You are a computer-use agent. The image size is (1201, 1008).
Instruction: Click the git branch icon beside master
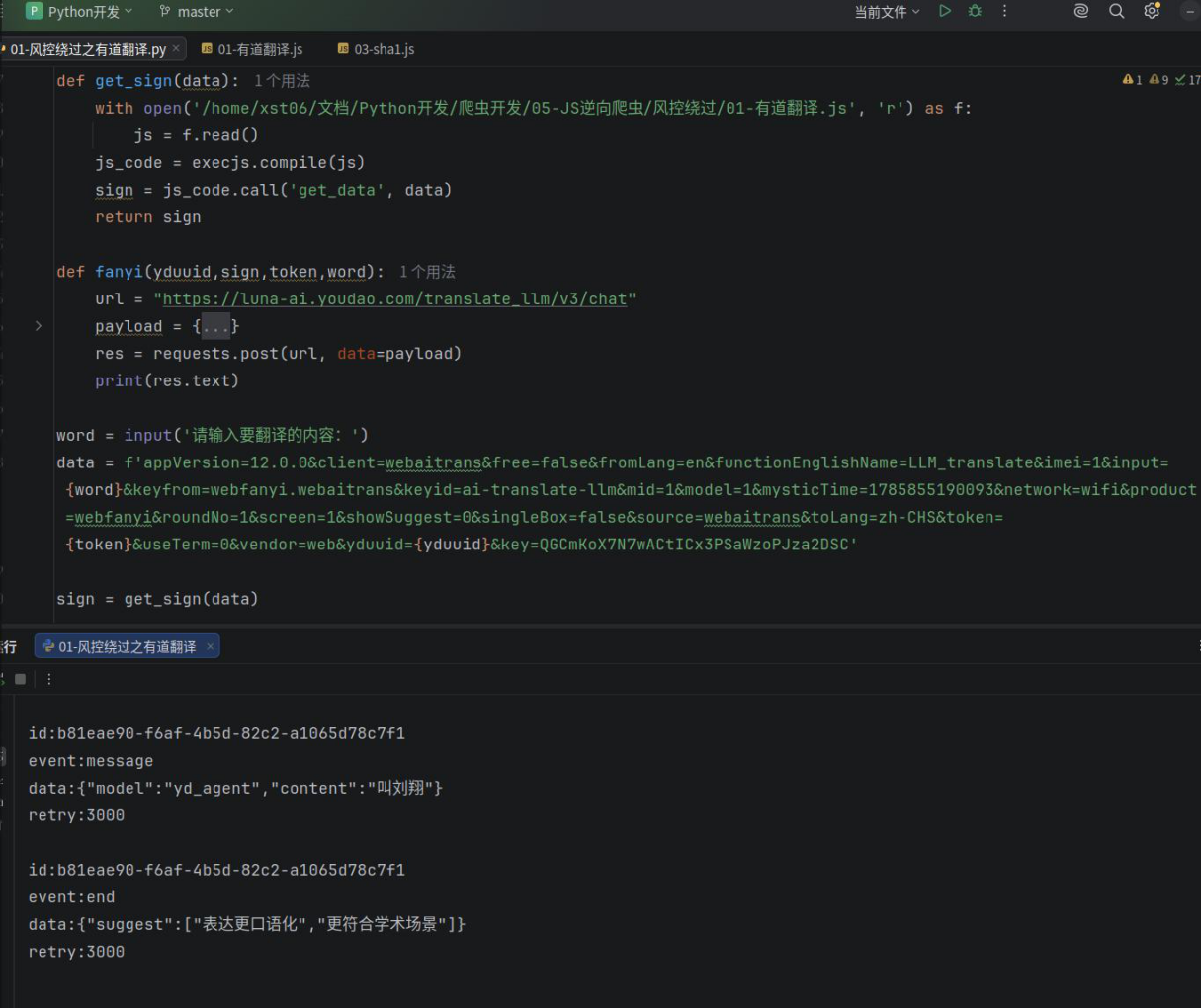pyautogui.click(x=164, y=11)
